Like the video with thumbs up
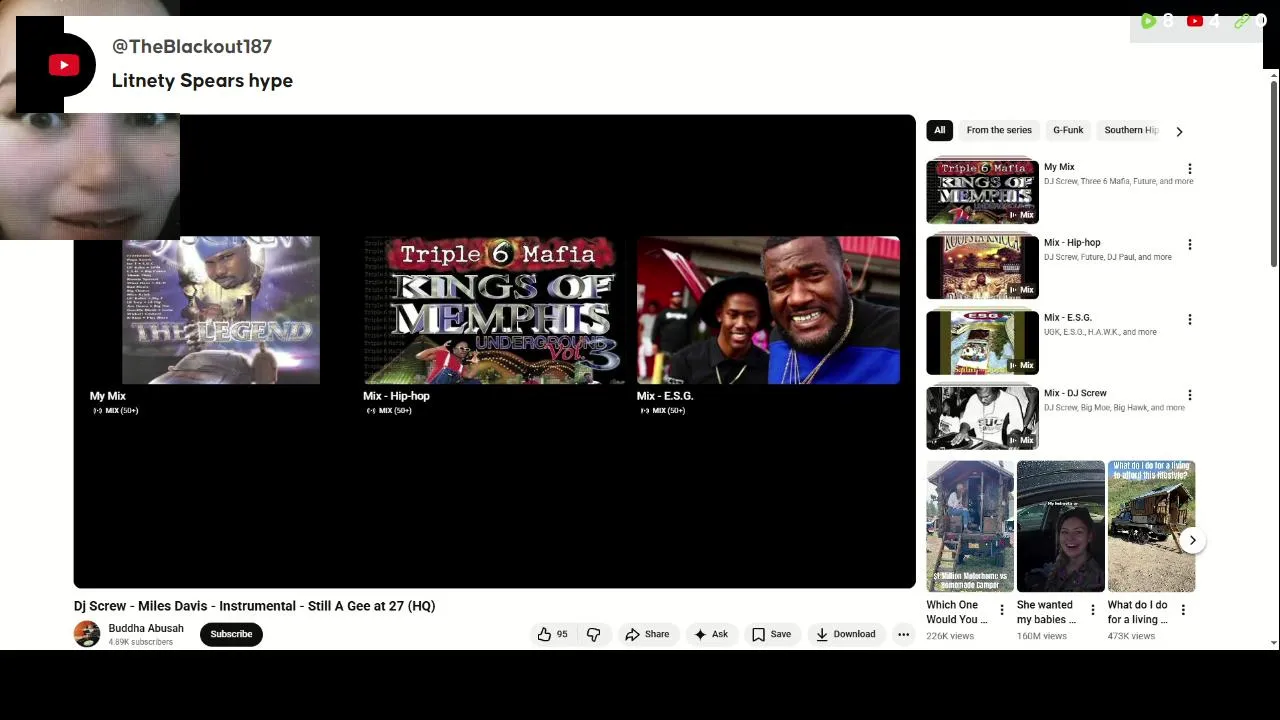Screen dimensions: 1280x720 [544, 634]
